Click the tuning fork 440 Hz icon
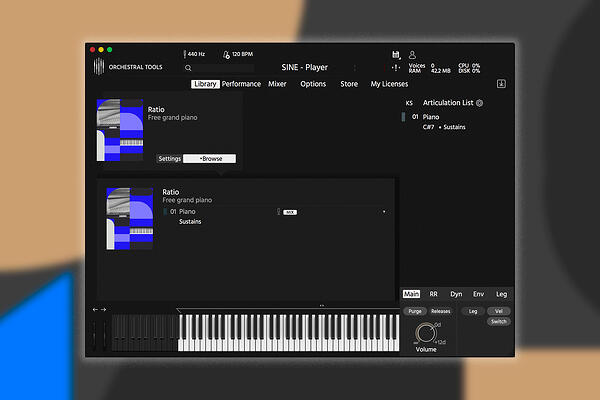Screen dimensions: 600x400 point(184,54)
